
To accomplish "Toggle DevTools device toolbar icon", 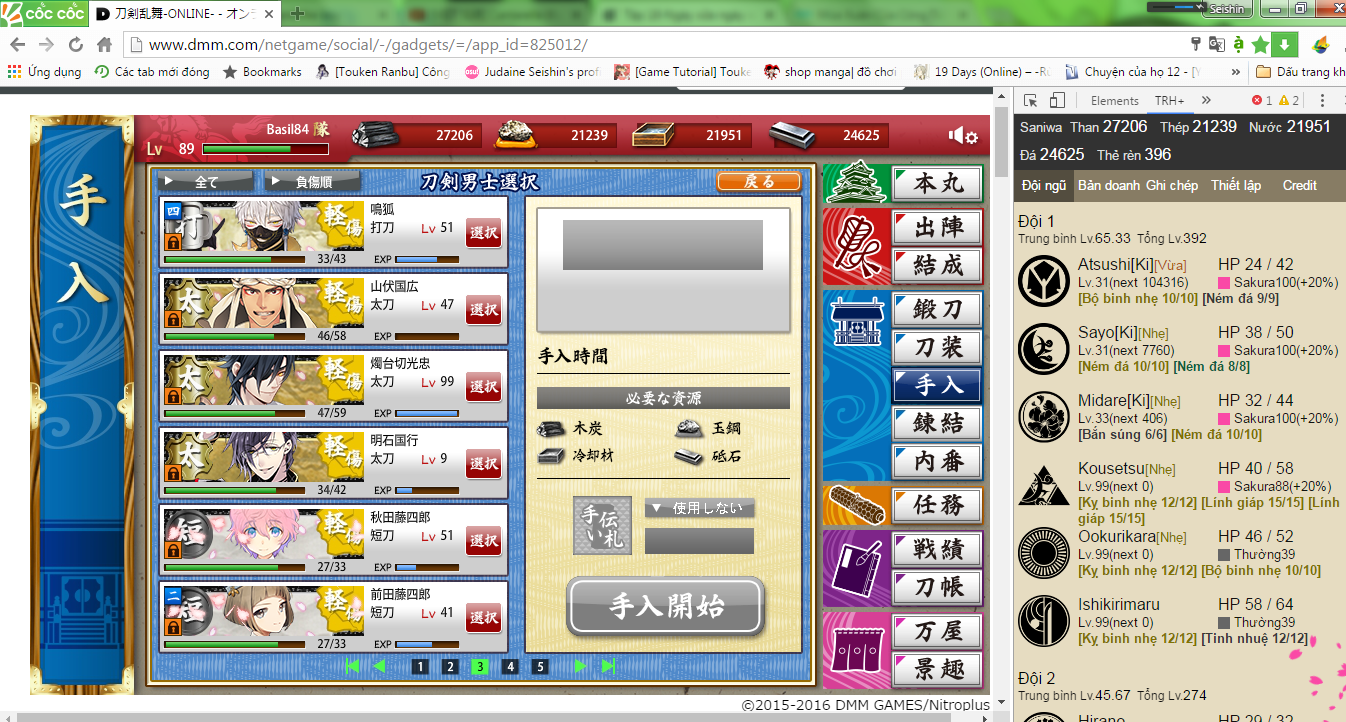I will [1057, 100].
